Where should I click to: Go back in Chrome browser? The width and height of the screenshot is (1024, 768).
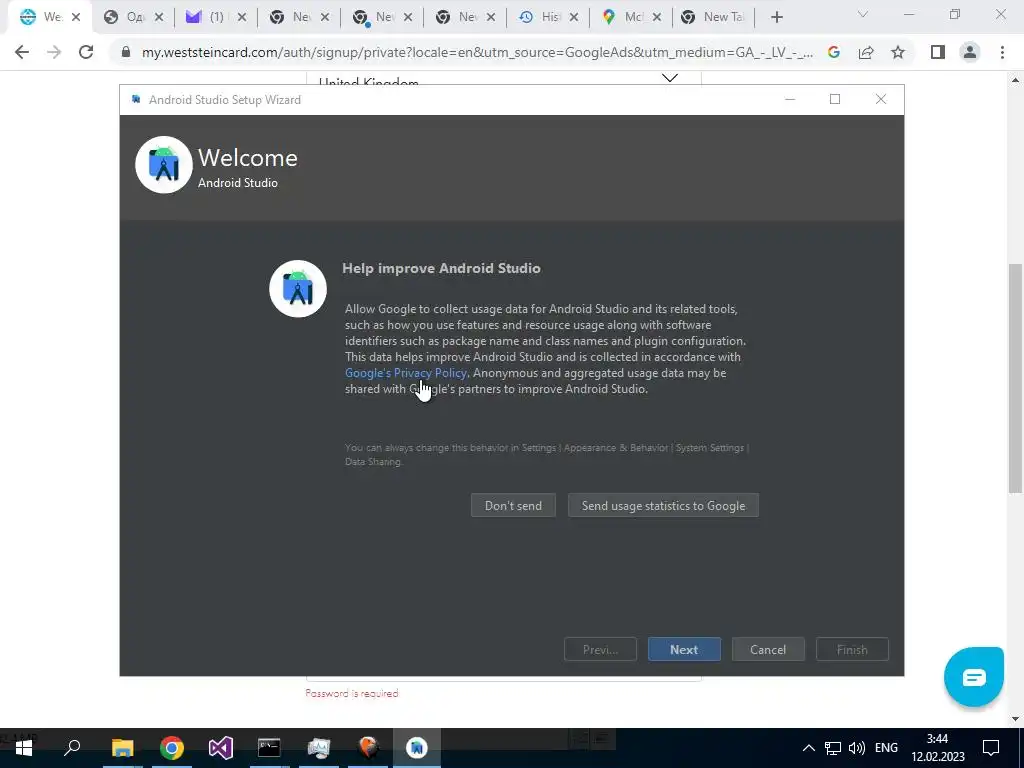tap(22, 52)
